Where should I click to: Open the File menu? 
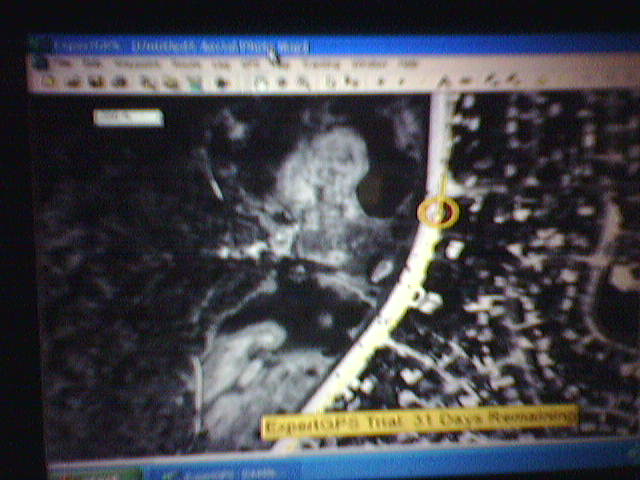click(65, 63)
